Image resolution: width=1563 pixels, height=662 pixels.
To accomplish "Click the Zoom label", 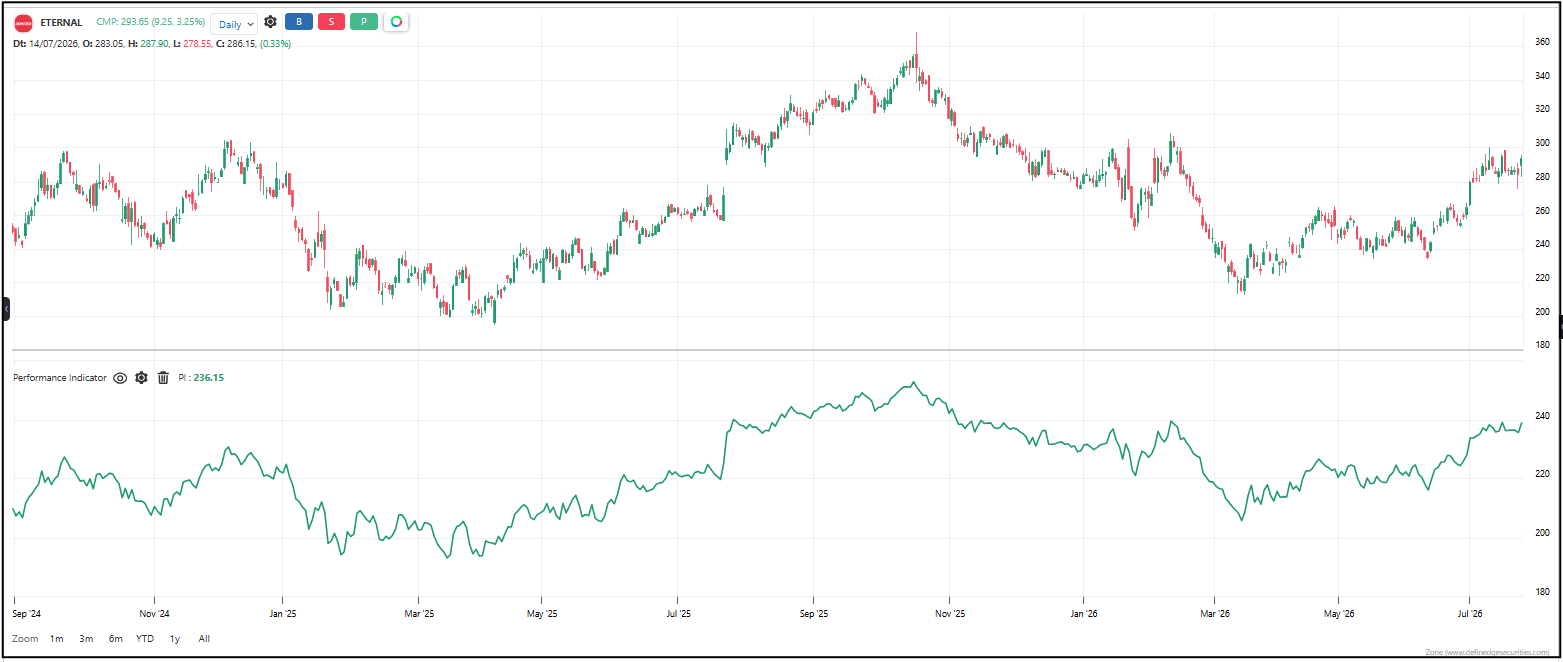I will (25, 638).
